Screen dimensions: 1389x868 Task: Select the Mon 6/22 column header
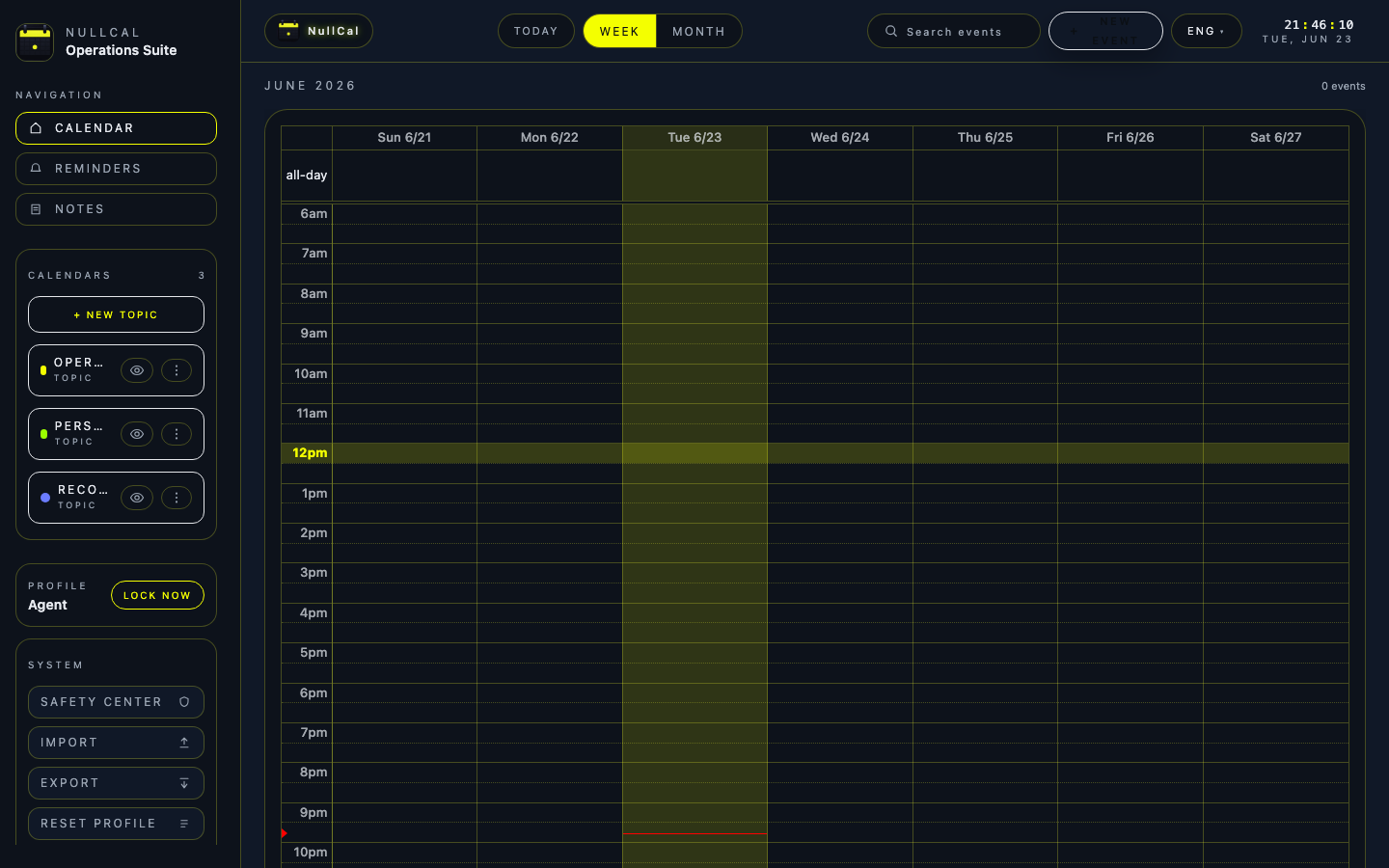550,138
